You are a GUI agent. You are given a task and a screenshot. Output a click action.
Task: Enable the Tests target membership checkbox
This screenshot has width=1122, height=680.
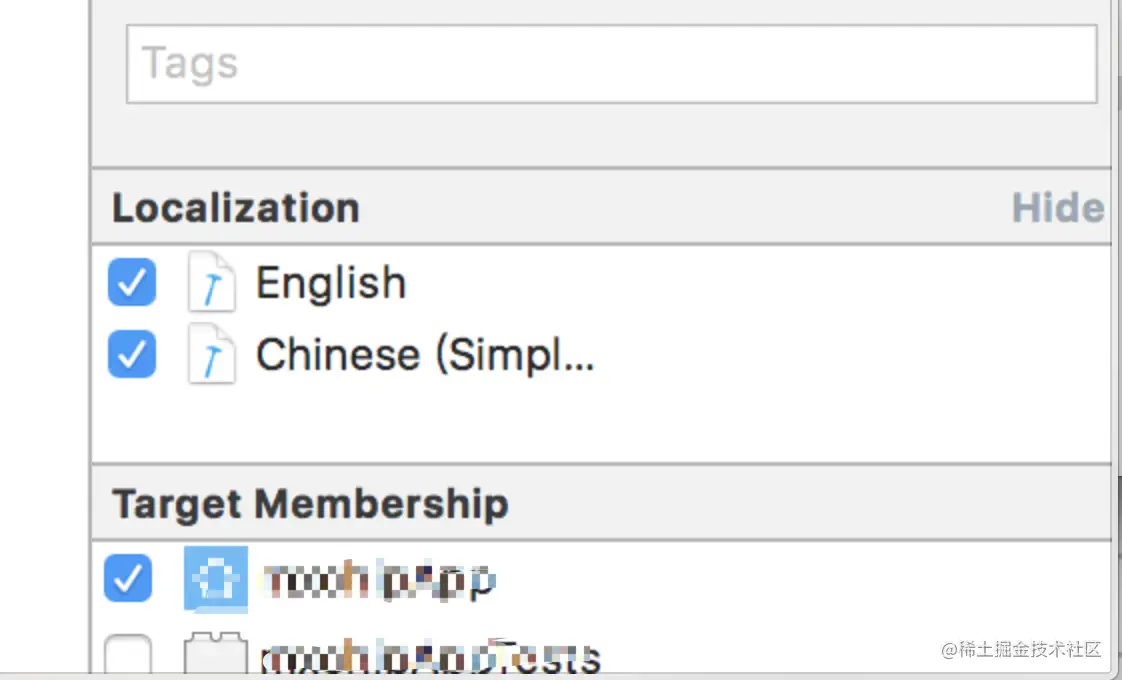click(x=128, y=657)
